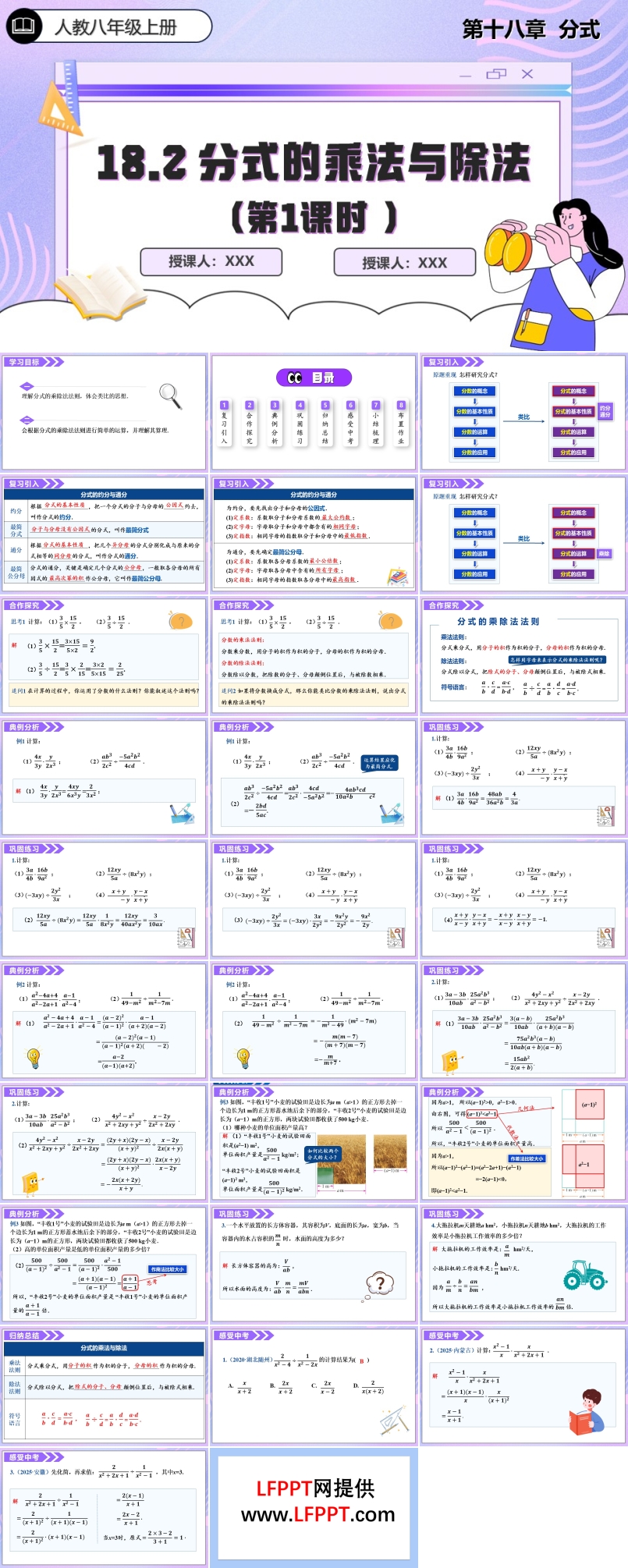Click the 分式的乘除法法则 heading

pos(498,622)
